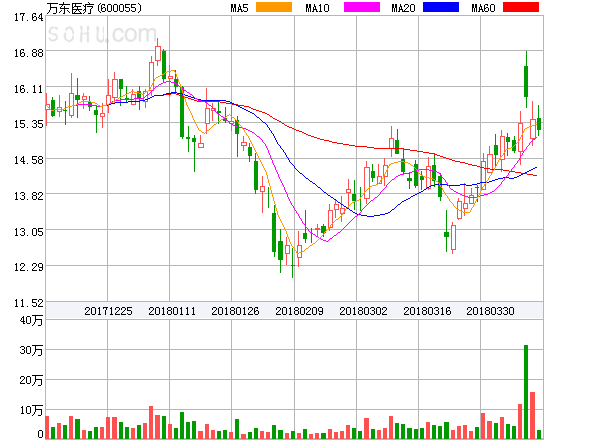This screenshot has height=440, width=600.
Task: Click the 13.82 price axis label
Action: (29, 196)
